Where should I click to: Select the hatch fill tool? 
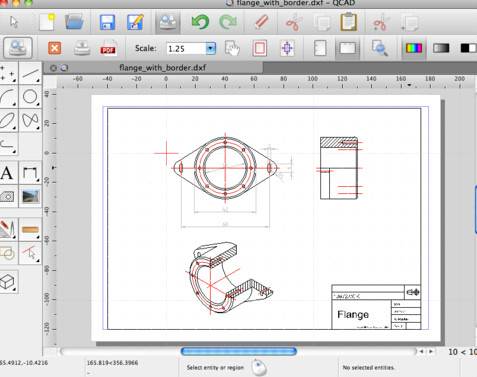pos(7,197)
